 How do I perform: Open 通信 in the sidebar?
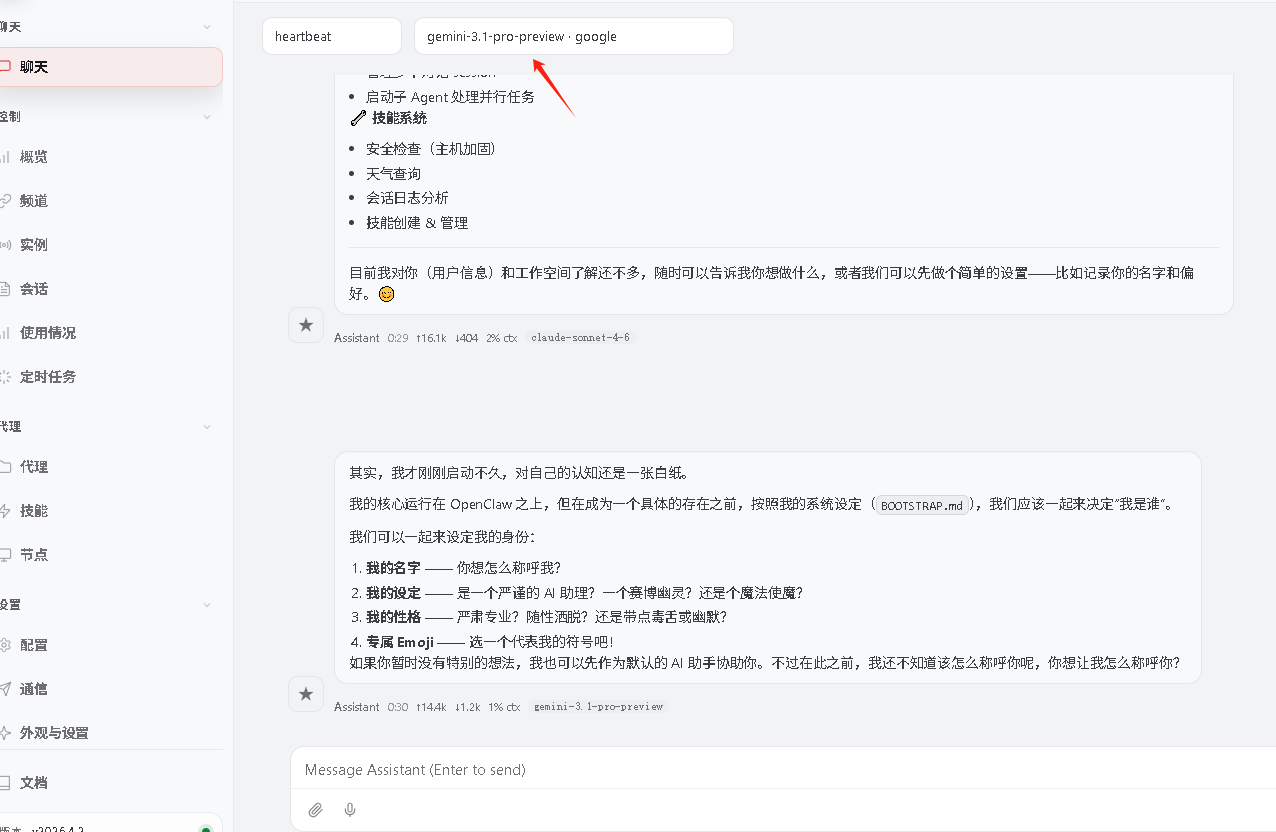click(x=34, y=689)
